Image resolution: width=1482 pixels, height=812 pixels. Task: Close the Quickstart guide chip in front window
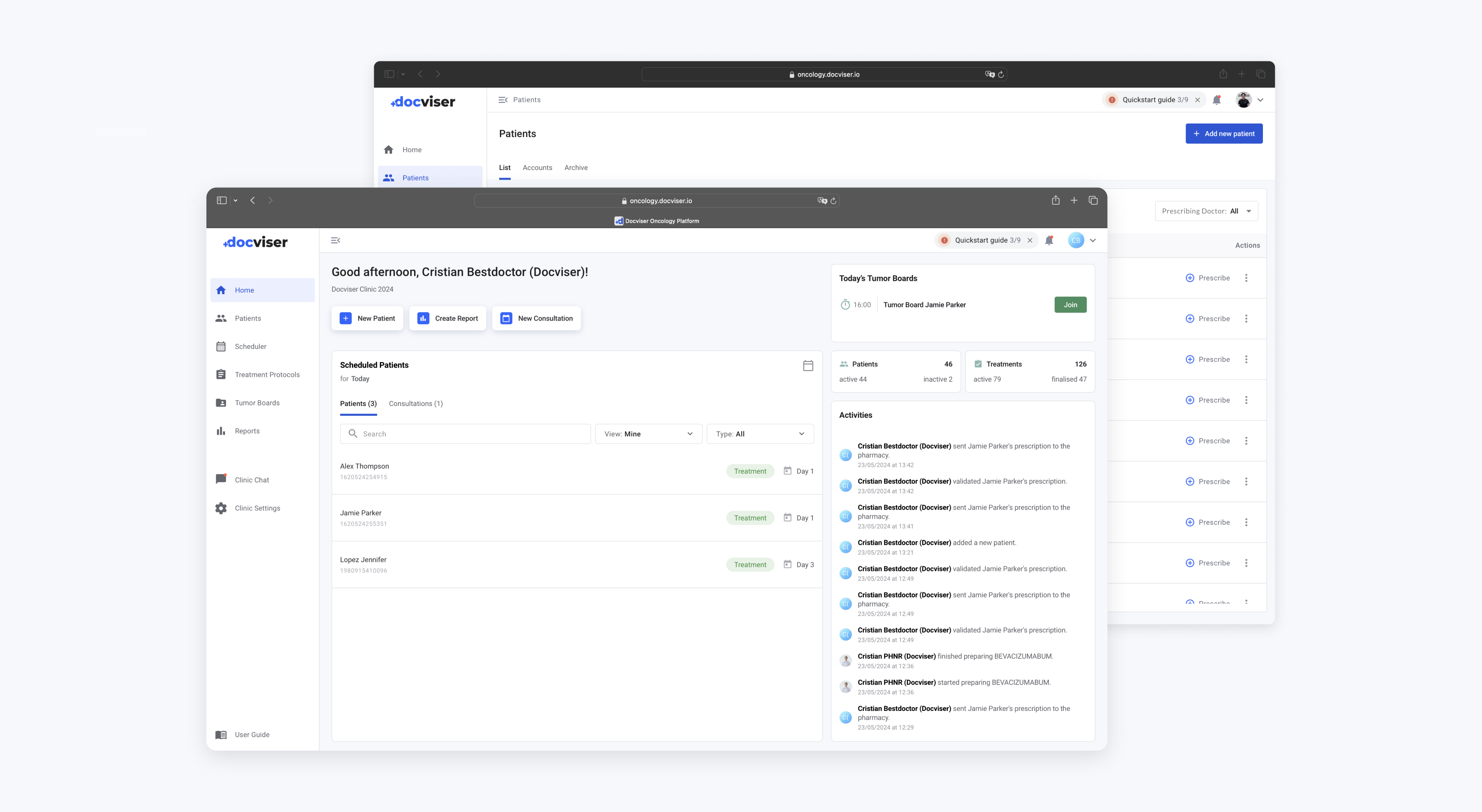coord(1030,240)
